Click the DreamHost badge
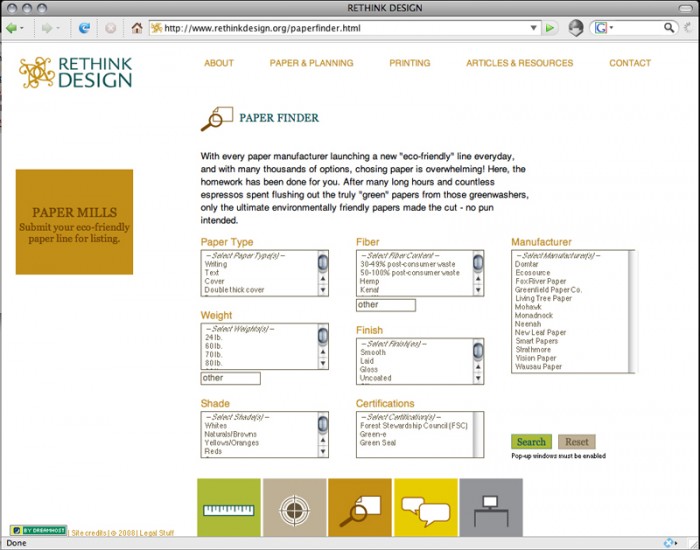Screen dimensions: 700x550 [x=38, y=530]
